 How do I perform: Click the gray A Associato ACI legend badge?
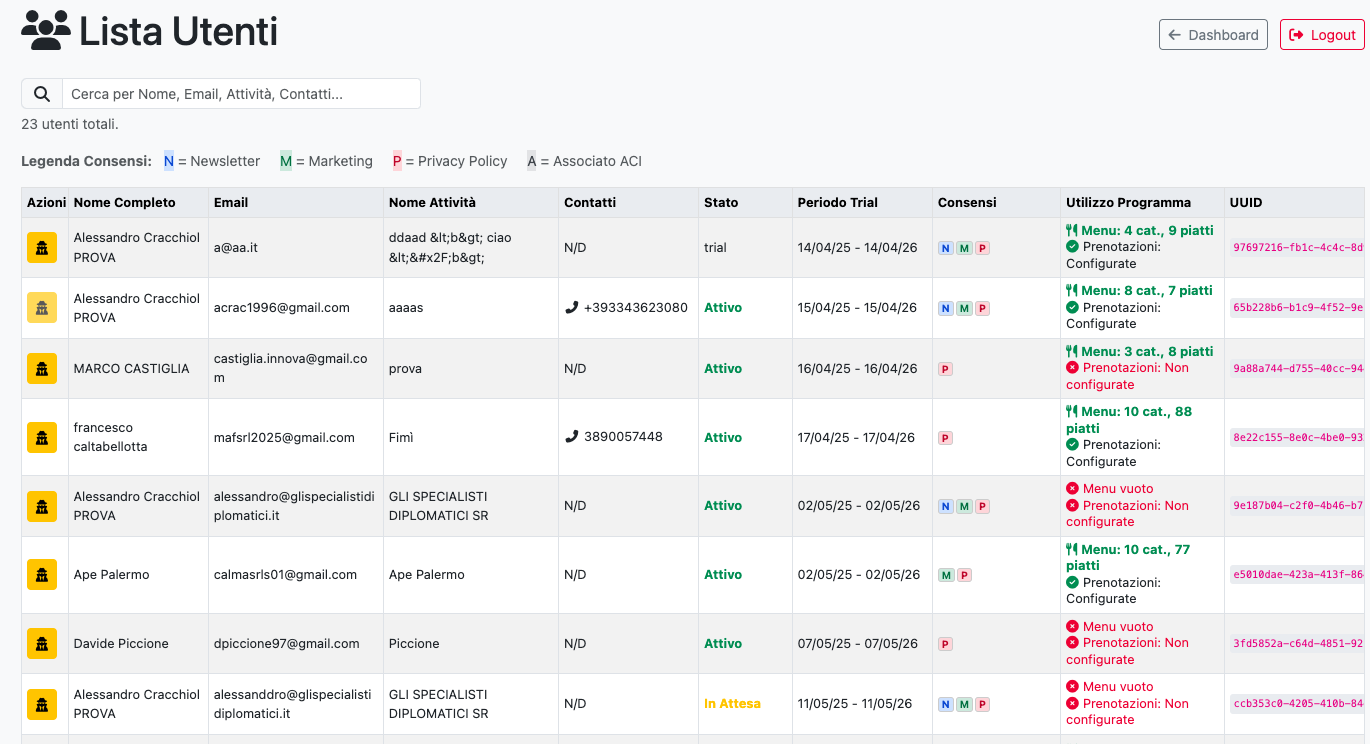pyautogui.click(x=532, y=161)
